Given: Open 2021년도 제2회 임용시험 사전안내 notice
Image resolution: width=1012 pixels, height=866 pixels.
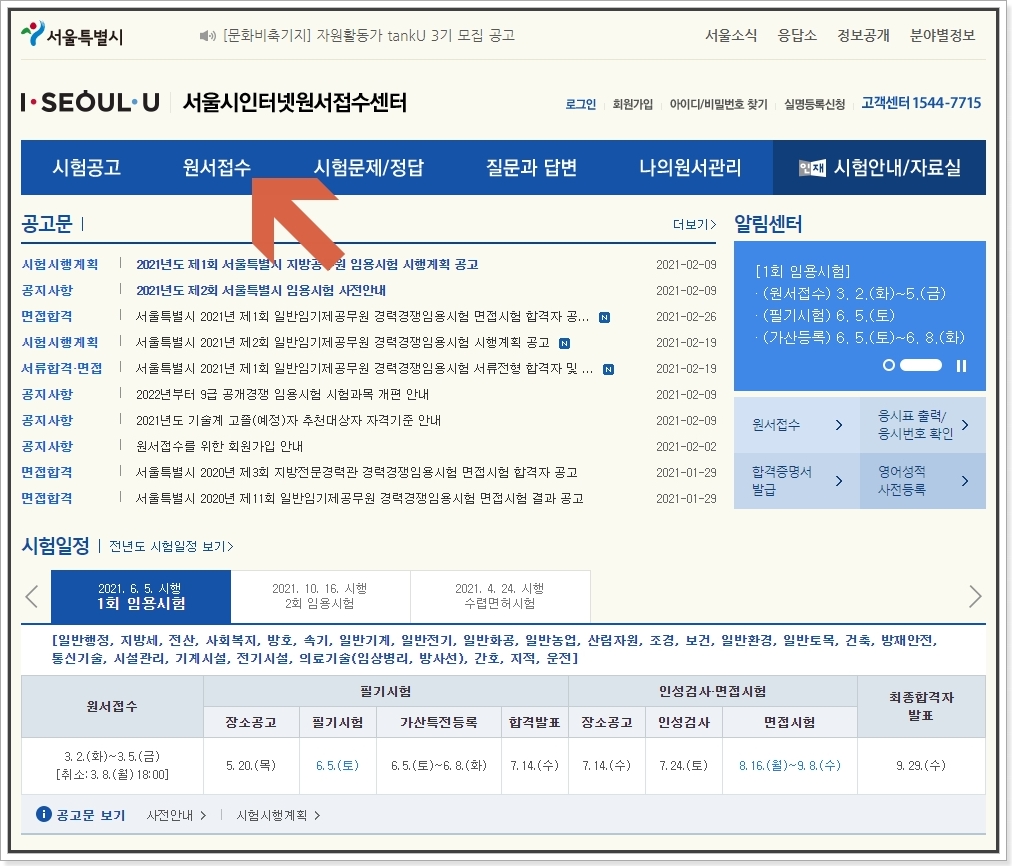Looking at the screenshot, I should click(261, 290).
